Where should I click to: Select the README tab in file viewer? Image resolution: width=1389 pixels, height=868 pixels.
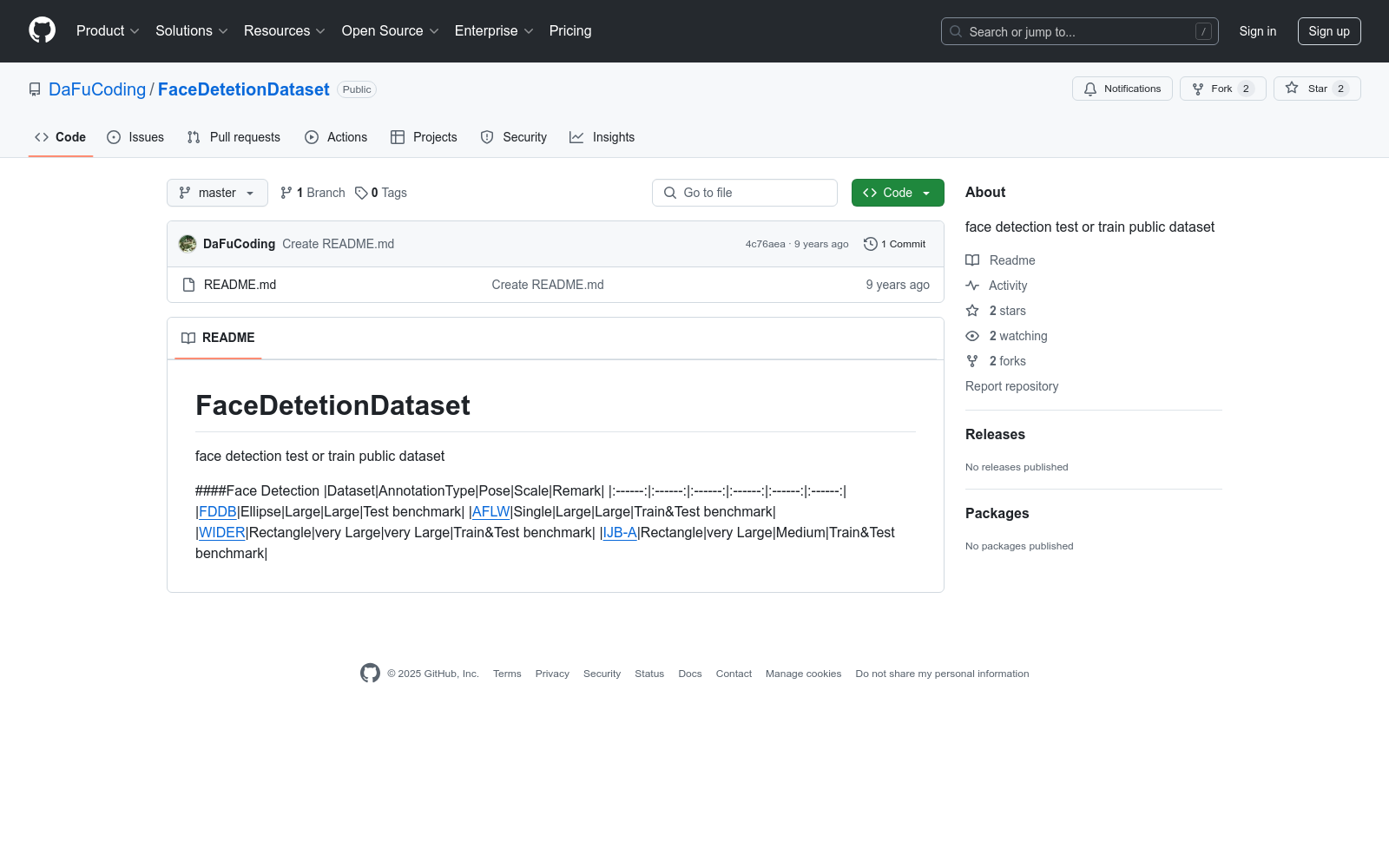[x=218, y=338]
